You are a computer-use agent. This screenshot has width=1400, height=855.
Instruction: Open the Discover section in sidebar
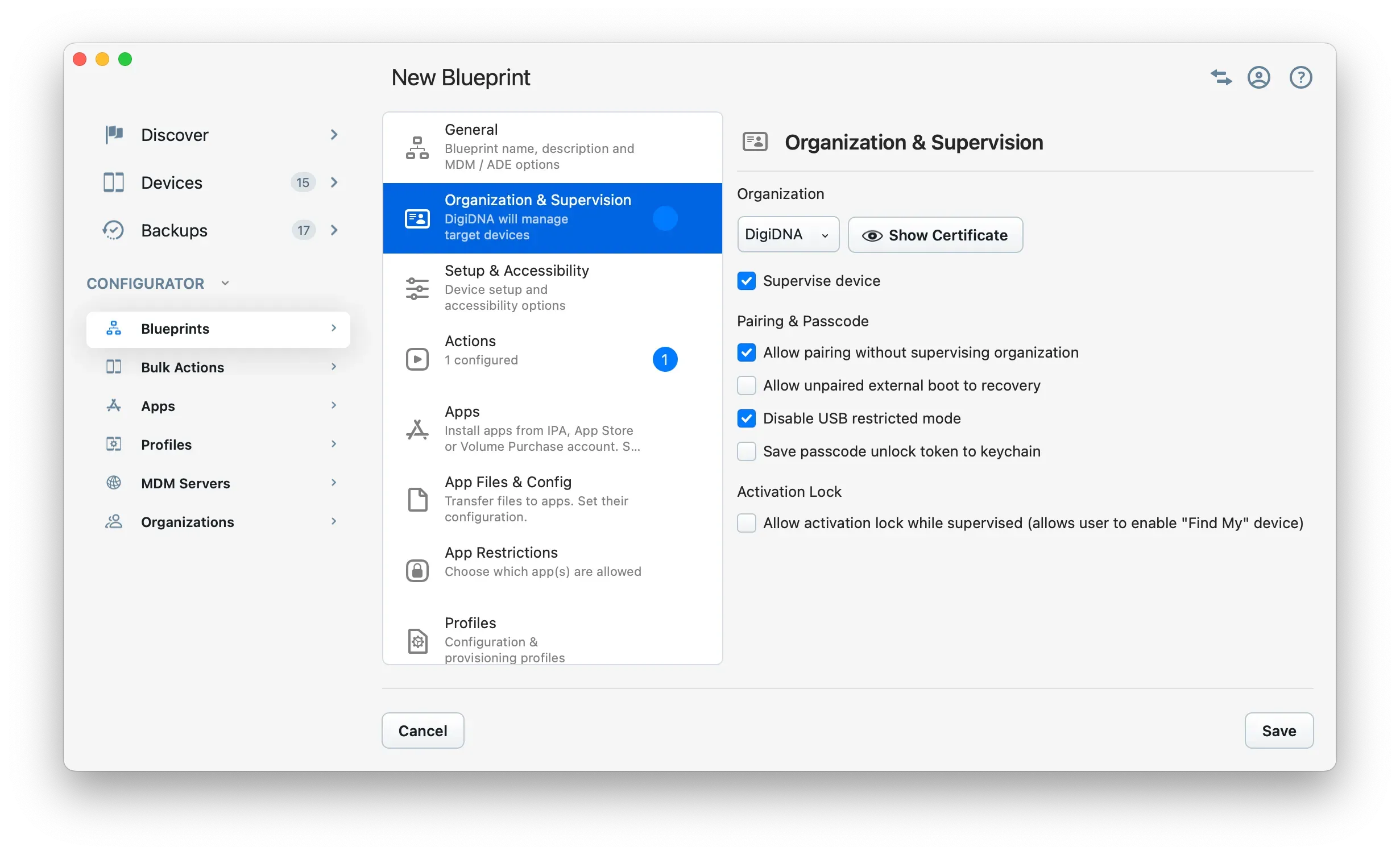tap(113, 135)
